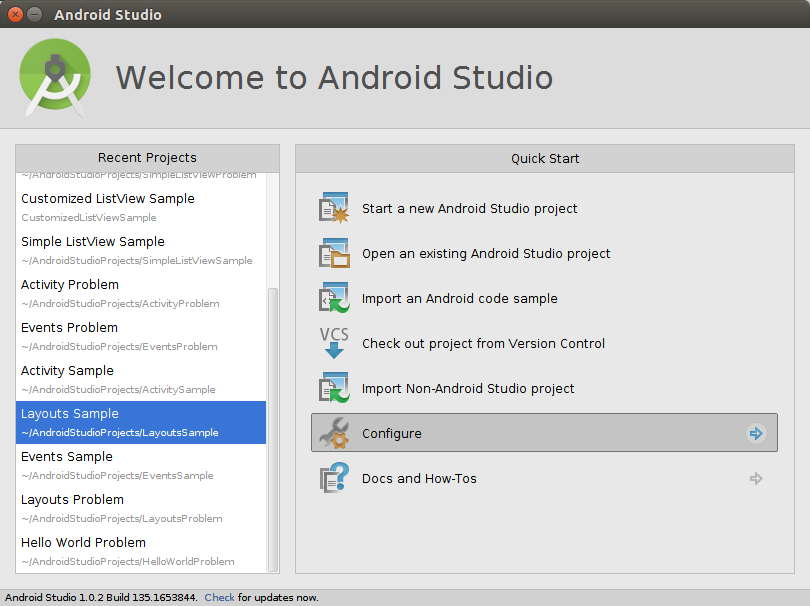Screen dimensions: 810x606
Task: Minimize the Android Studio window
Action: click(35, 14)
